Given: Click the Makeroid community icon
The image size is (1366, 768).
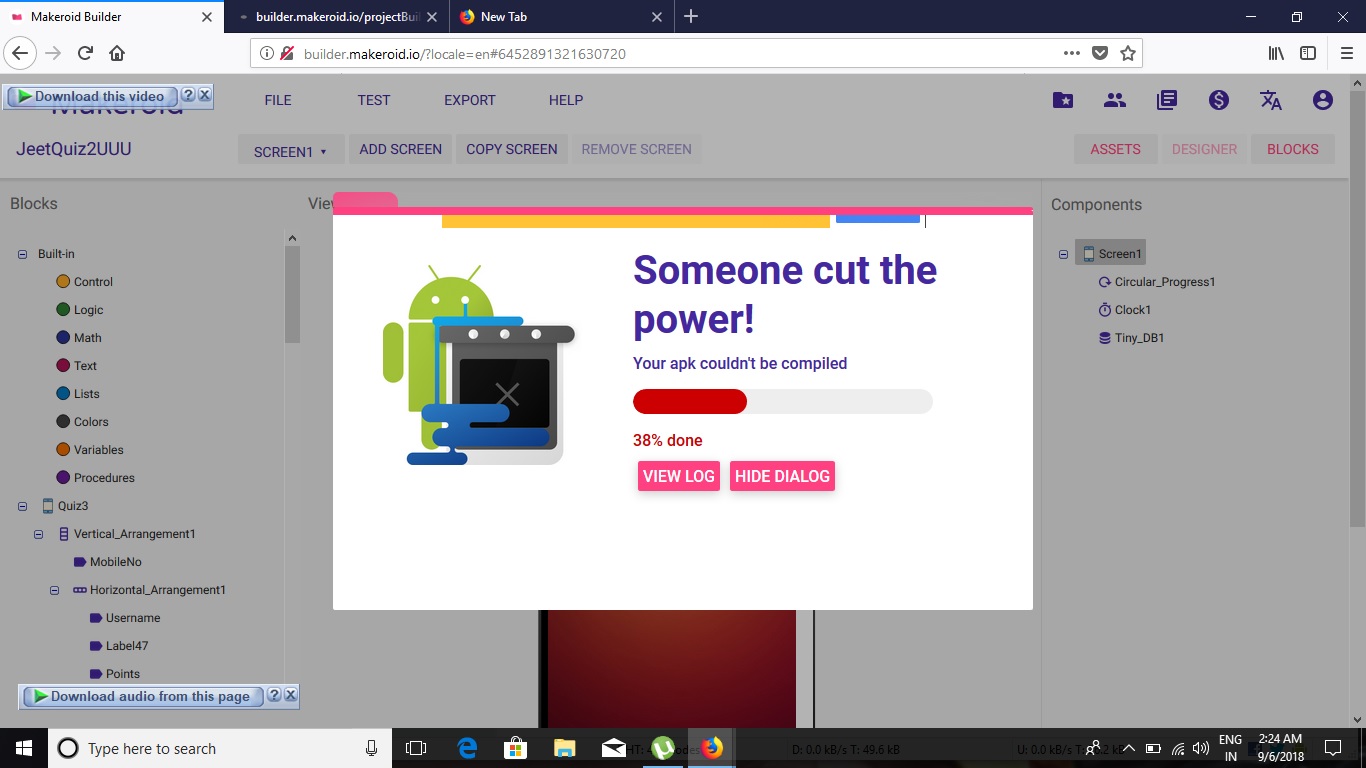Looking at the screenshot, I should tap(1114, 99).
